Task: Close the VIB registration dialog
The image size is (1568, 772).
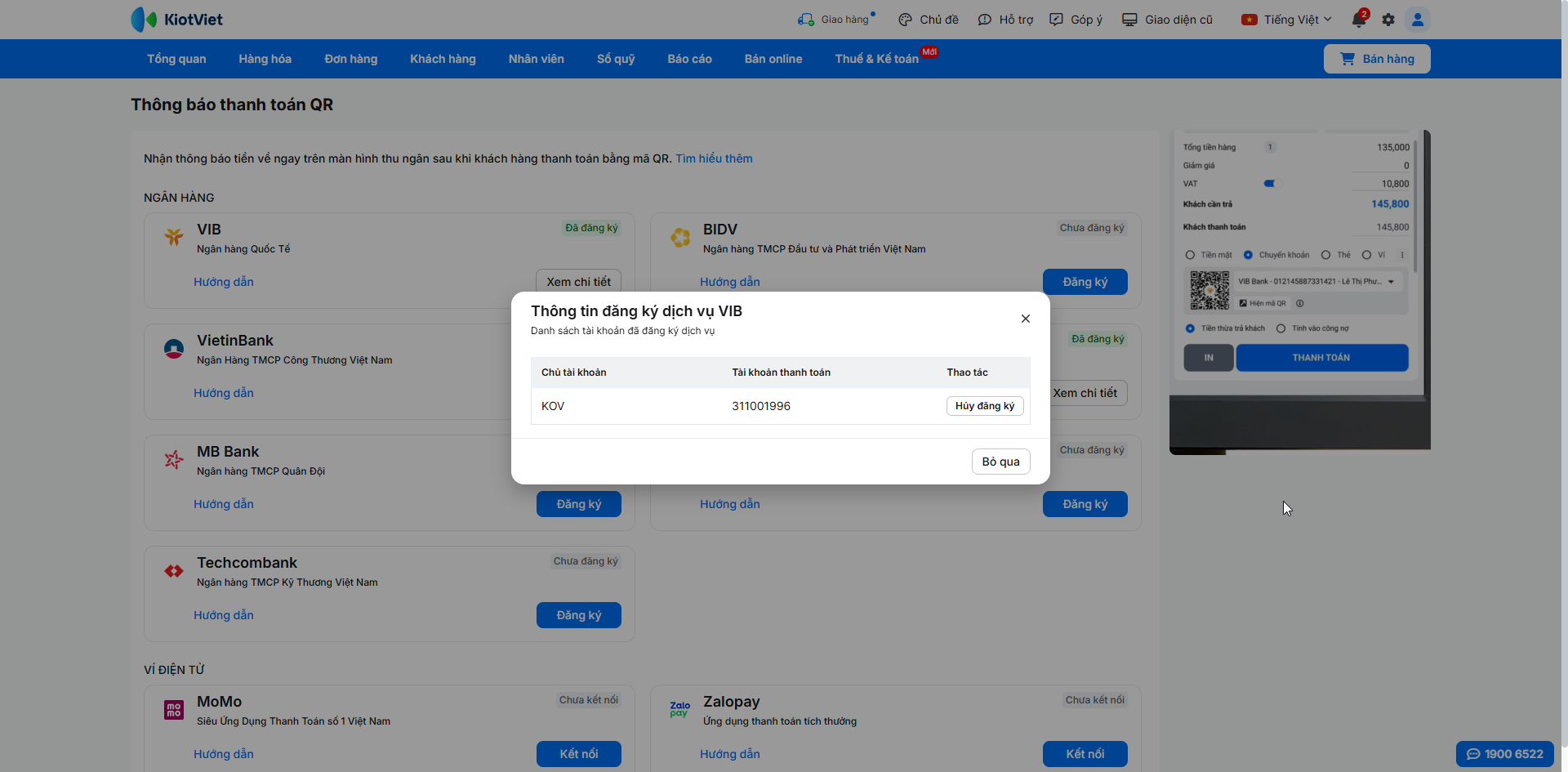Action: [x=1026, y=319]
